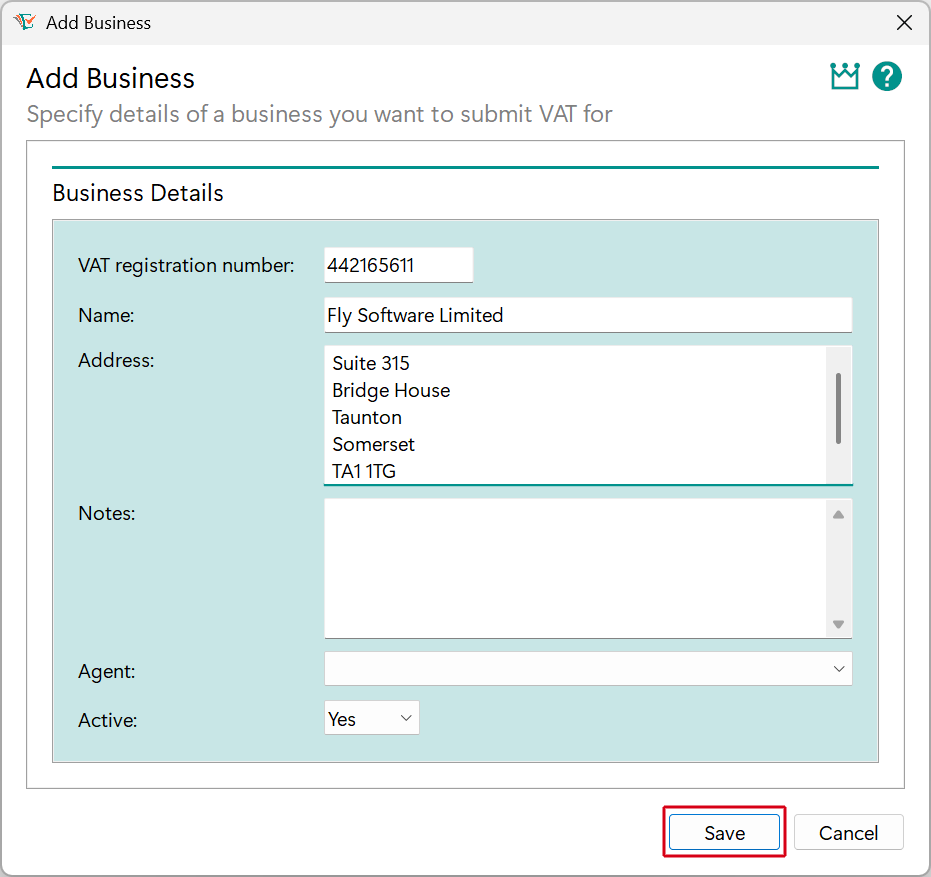Screen dimensions: 931x877
Task: Click the crown premium upgrade icon
Action: pos(844,76)
